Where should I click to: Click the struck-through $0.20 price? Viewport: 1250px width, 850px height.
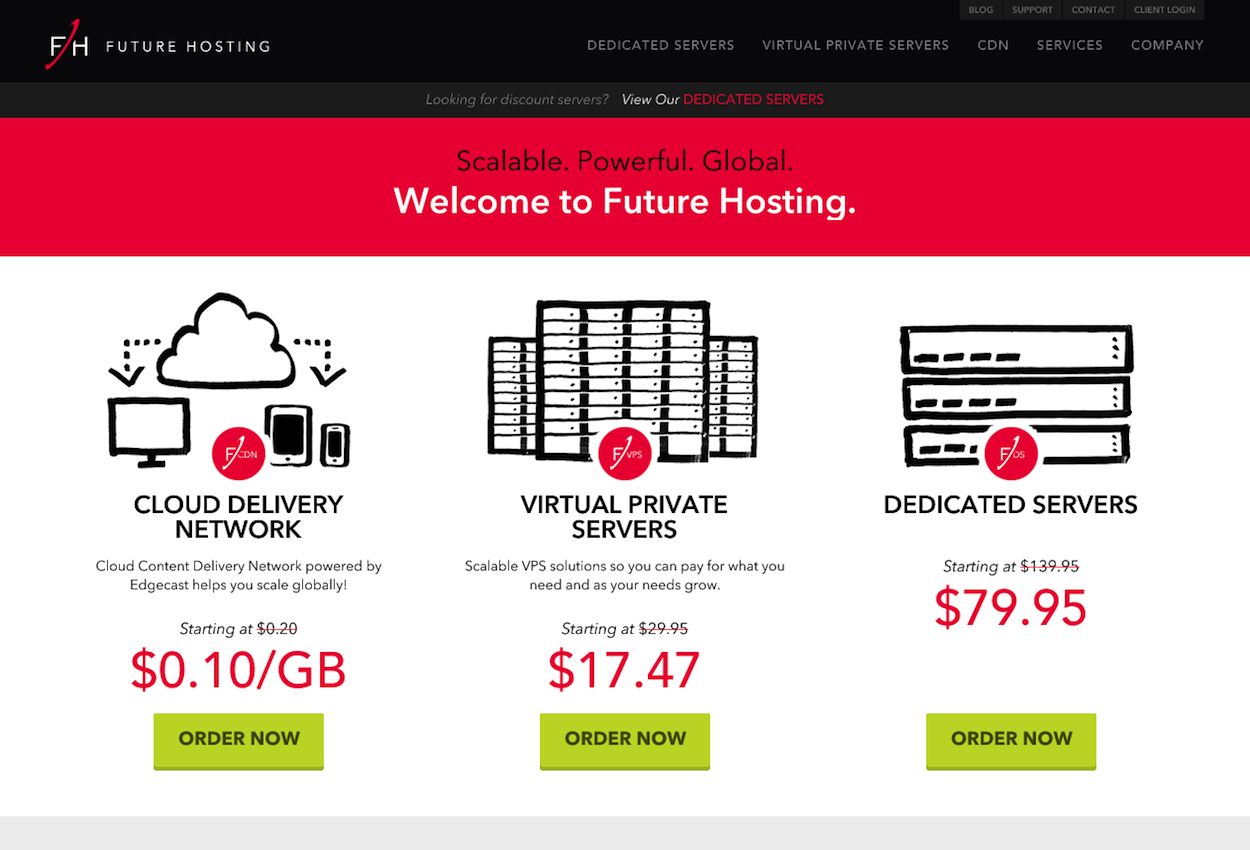point(277,629)
